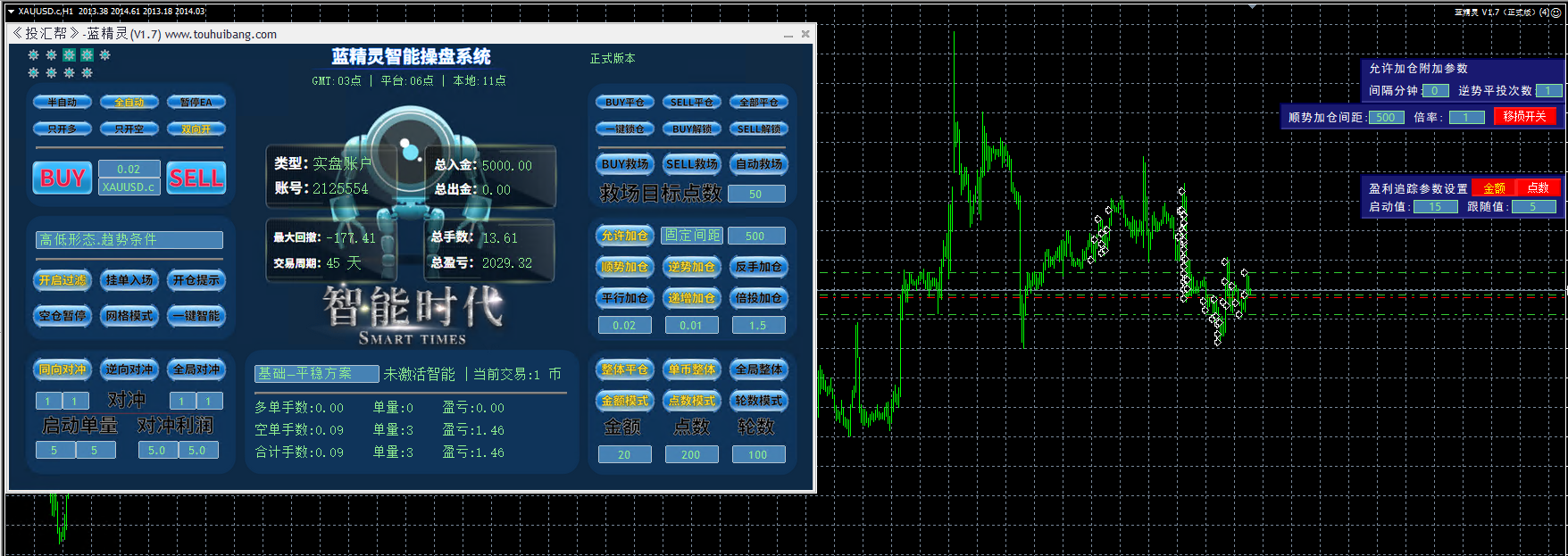This screenshot has height=556, width=1568.
Task: Edit the 500 spacing field beside 固定间距
Action: tap(756, 236)
